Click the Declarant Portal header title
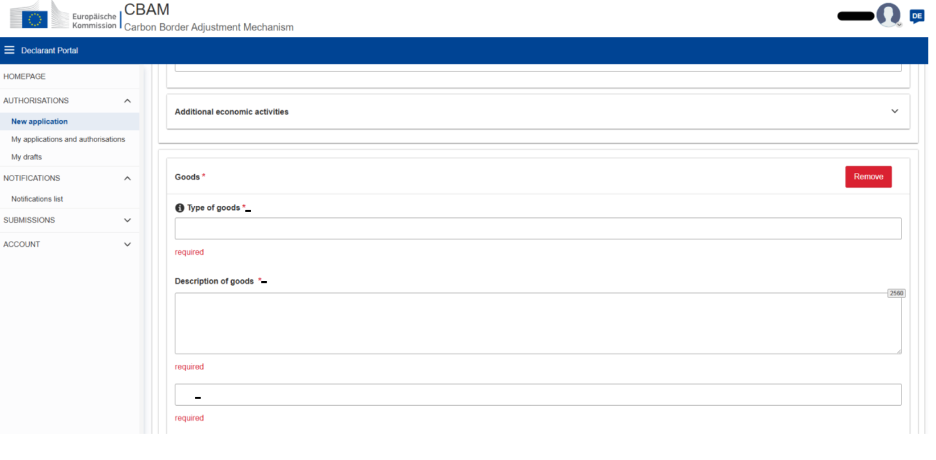 [49, 51]
